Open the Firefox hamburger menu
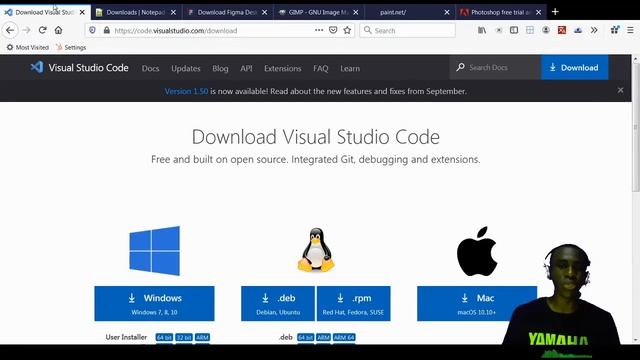The height and width of the screenshot is (360, 640). (631, 30)
